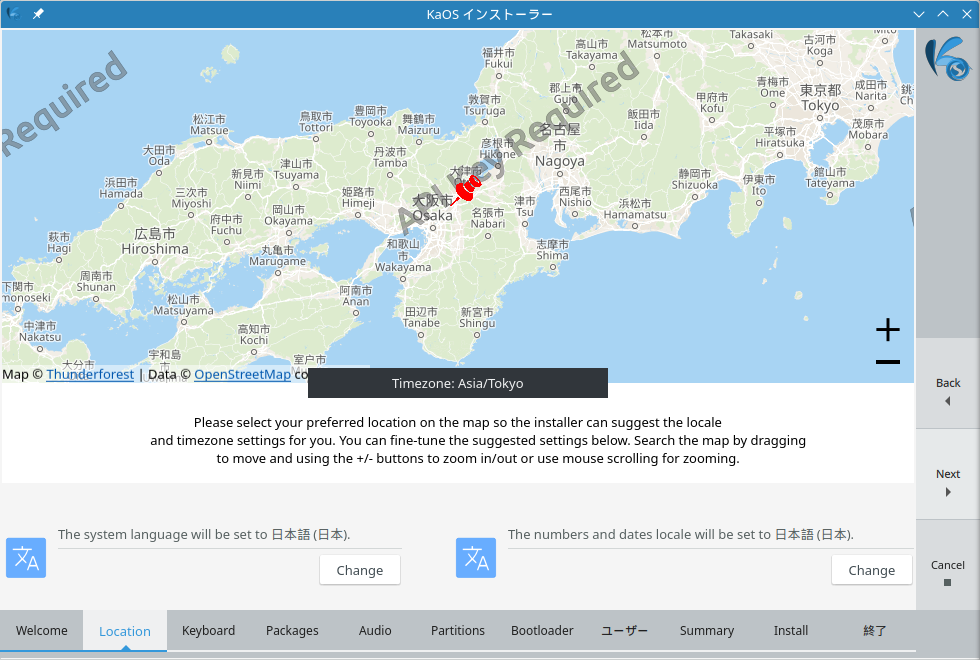The width and height of the screenshot is (980, 660).
Task: Toggle the pin window icon in title bar
Action: click(x=38, y=14)
